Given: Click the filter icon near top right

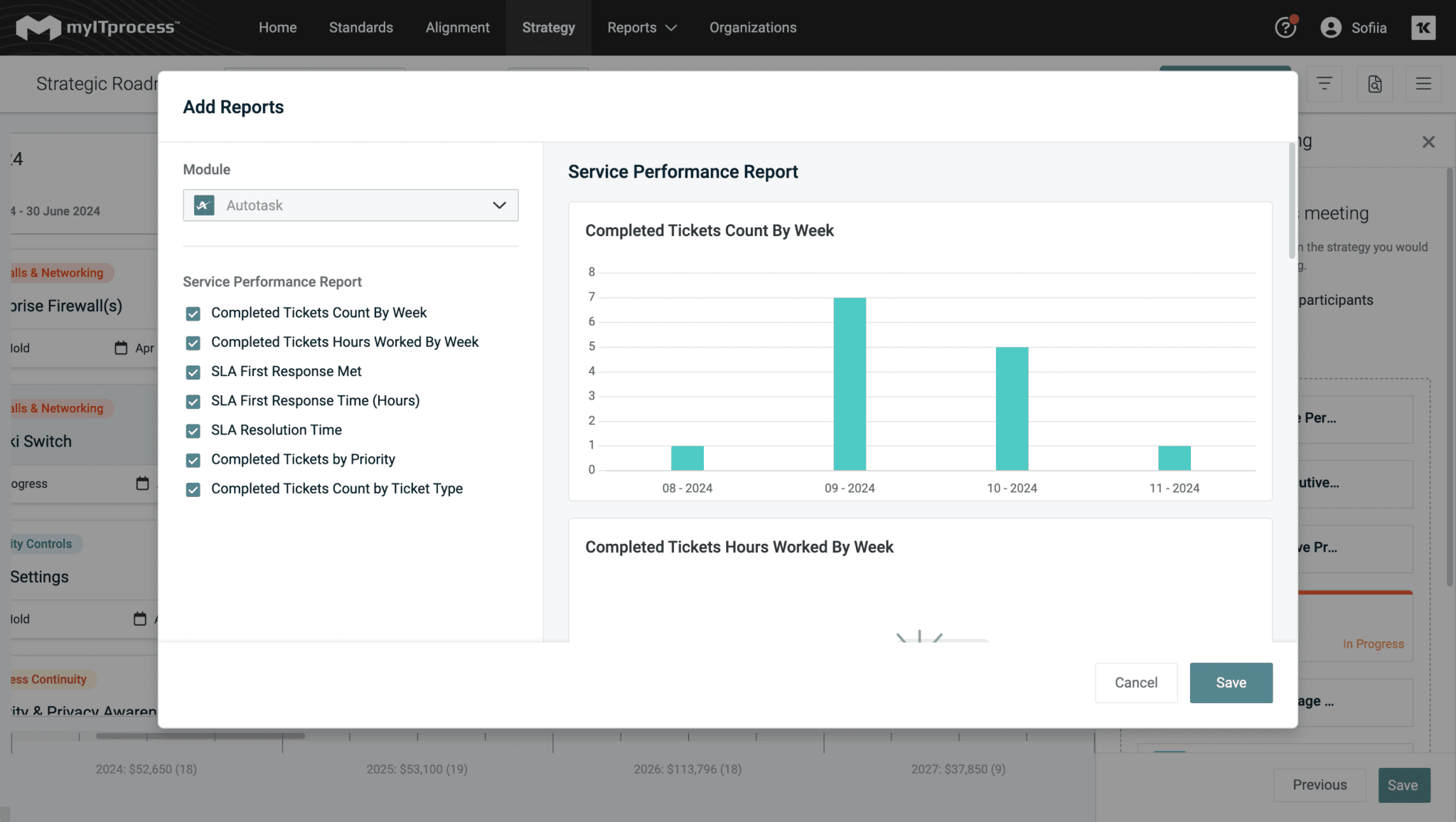Looking at the screenshot, I should [x=1325, y=84].
